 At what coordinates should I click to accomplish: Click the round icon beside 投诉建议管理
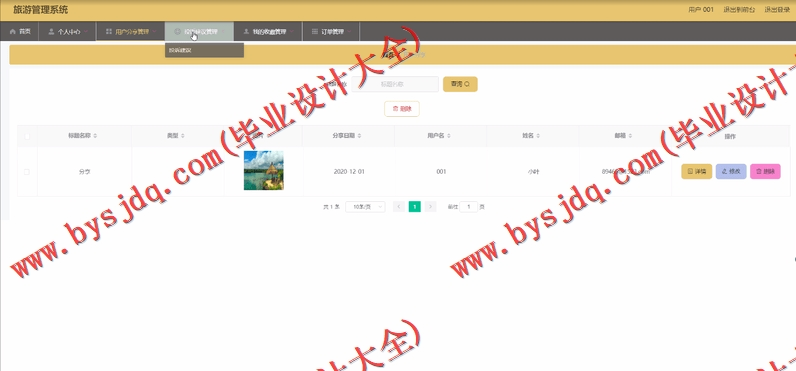coord(178,31)
